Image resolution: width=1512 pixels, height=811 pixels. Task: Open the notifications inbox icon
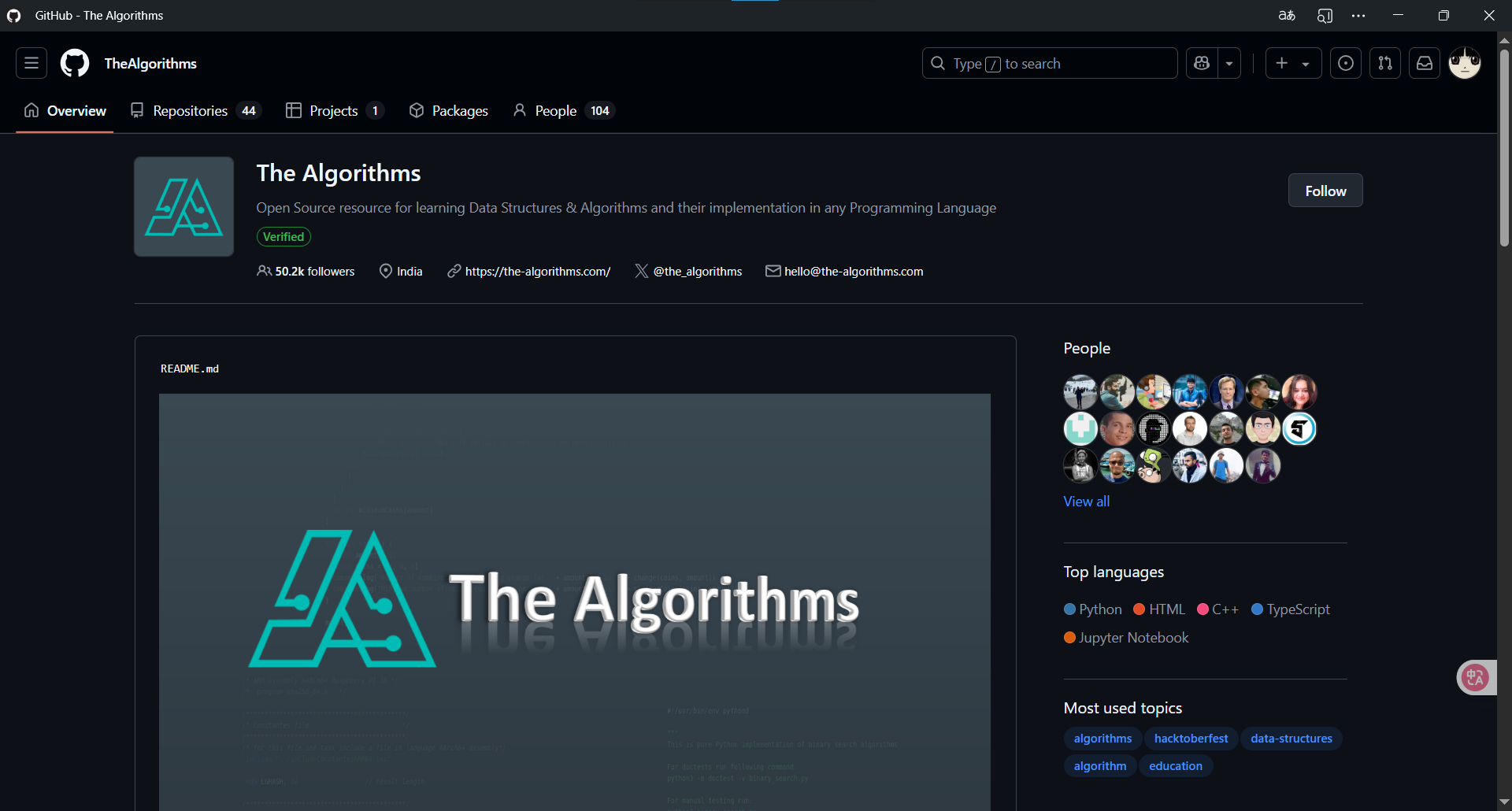[1425, 63]
